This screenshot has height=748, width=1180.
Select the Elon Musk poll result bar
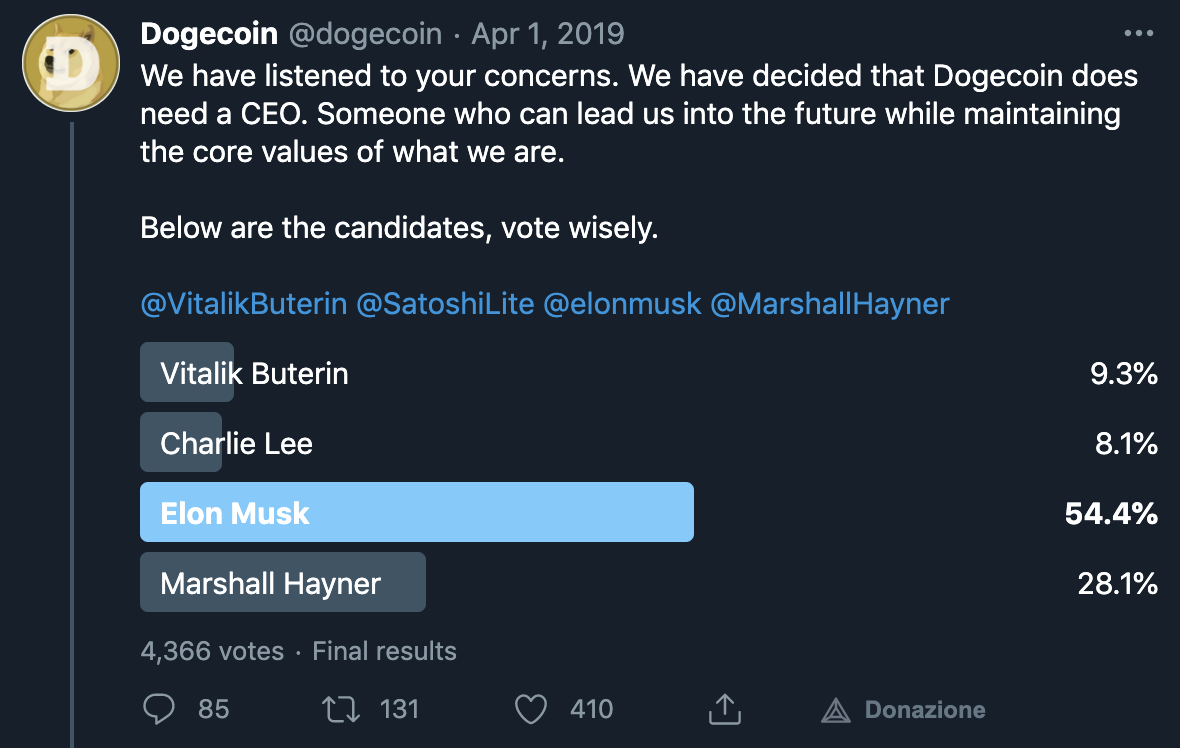pos(416,513)
